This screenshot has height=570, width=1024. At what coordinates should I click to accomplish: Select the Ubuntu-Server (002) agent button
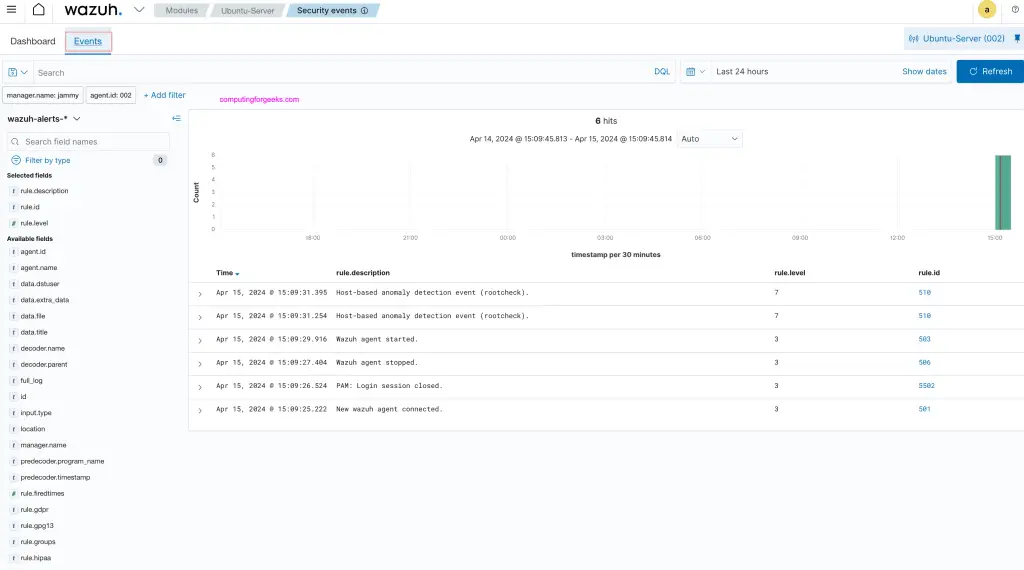(x=957, y=39)
